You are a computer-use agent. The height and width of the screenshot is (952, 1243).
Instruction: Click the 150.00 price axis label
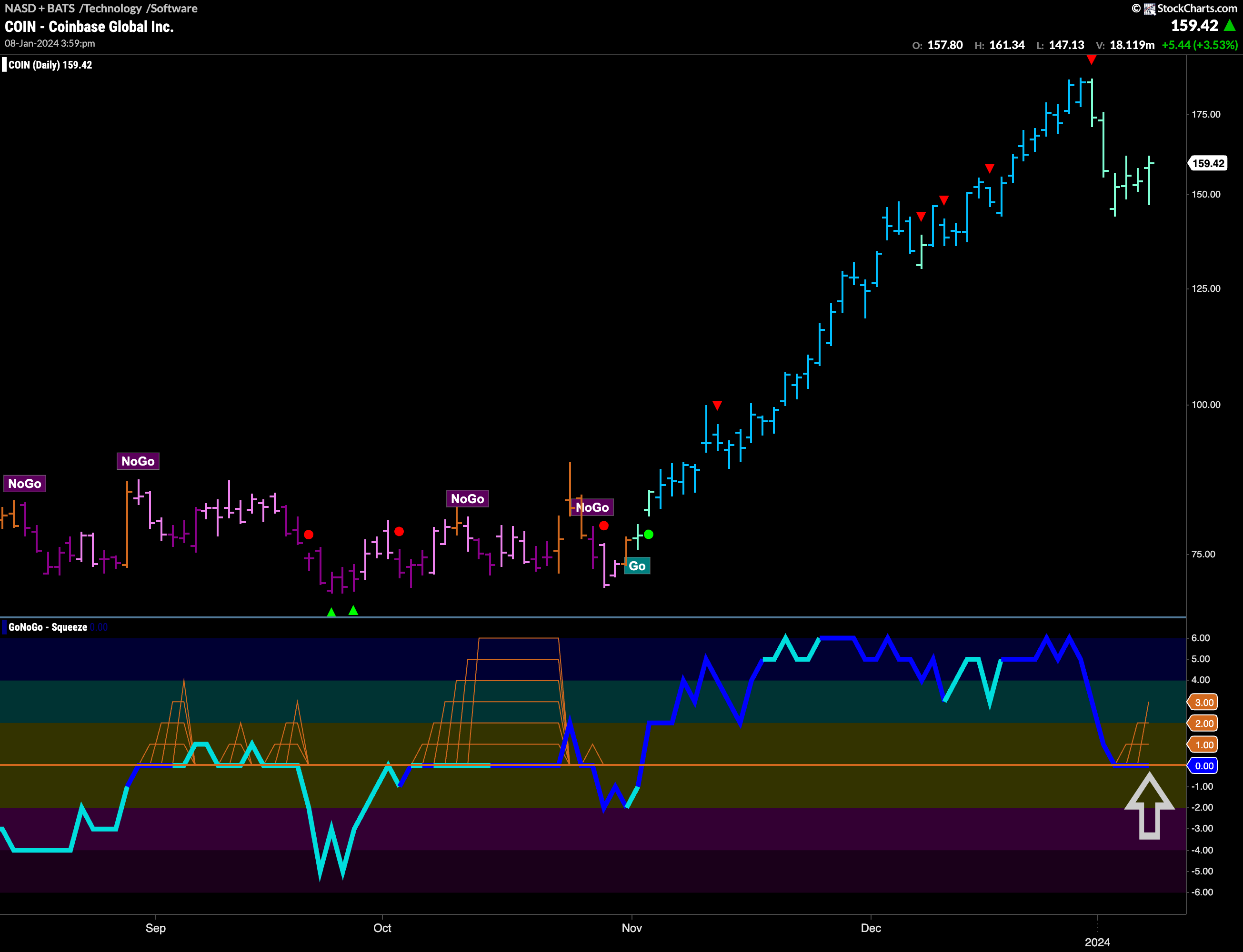coord(1205,194)
